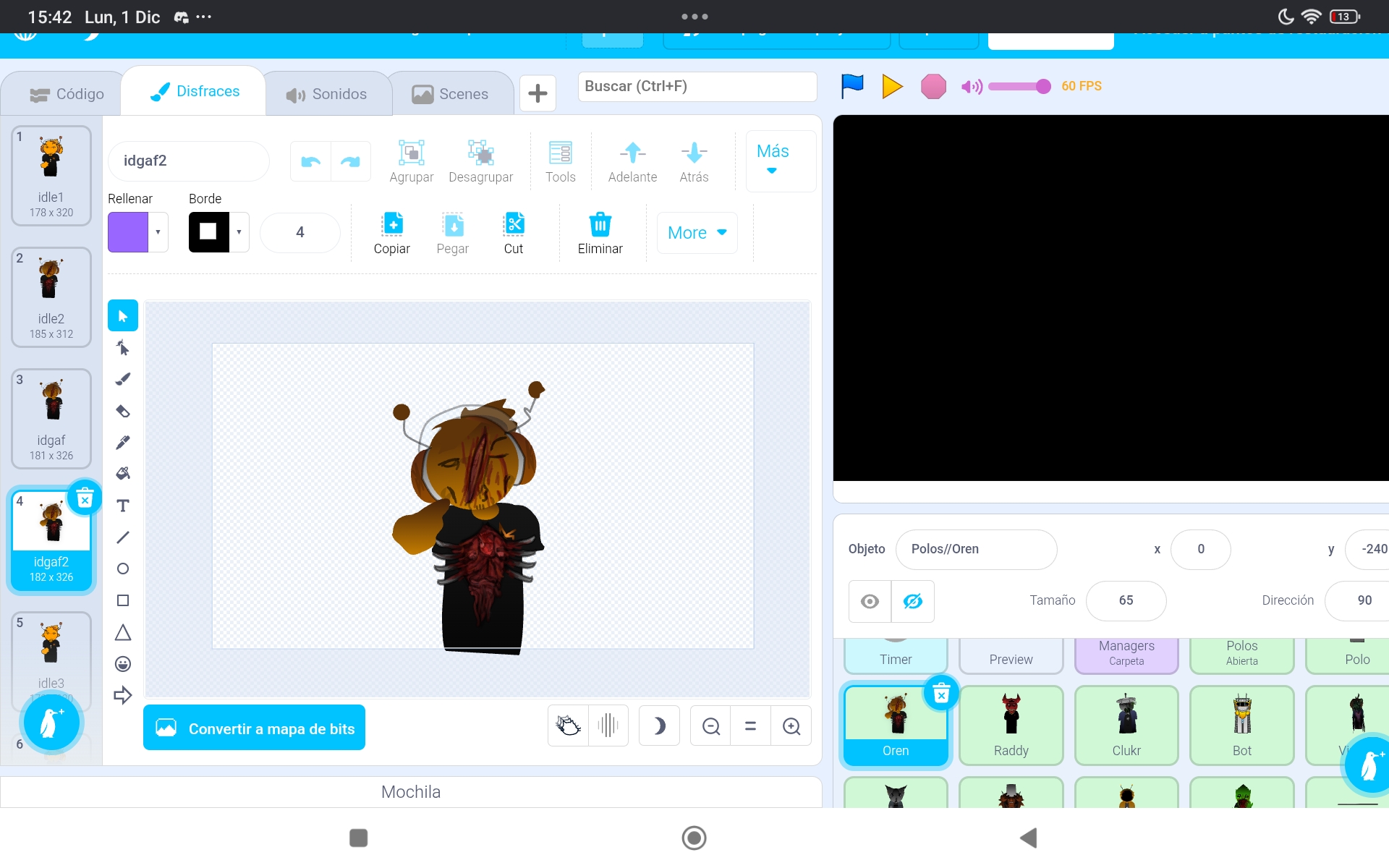Viewport: 1389px width, 868px height.
Task: Toggle the dark mode moon button
Action: tap(659, 726)
